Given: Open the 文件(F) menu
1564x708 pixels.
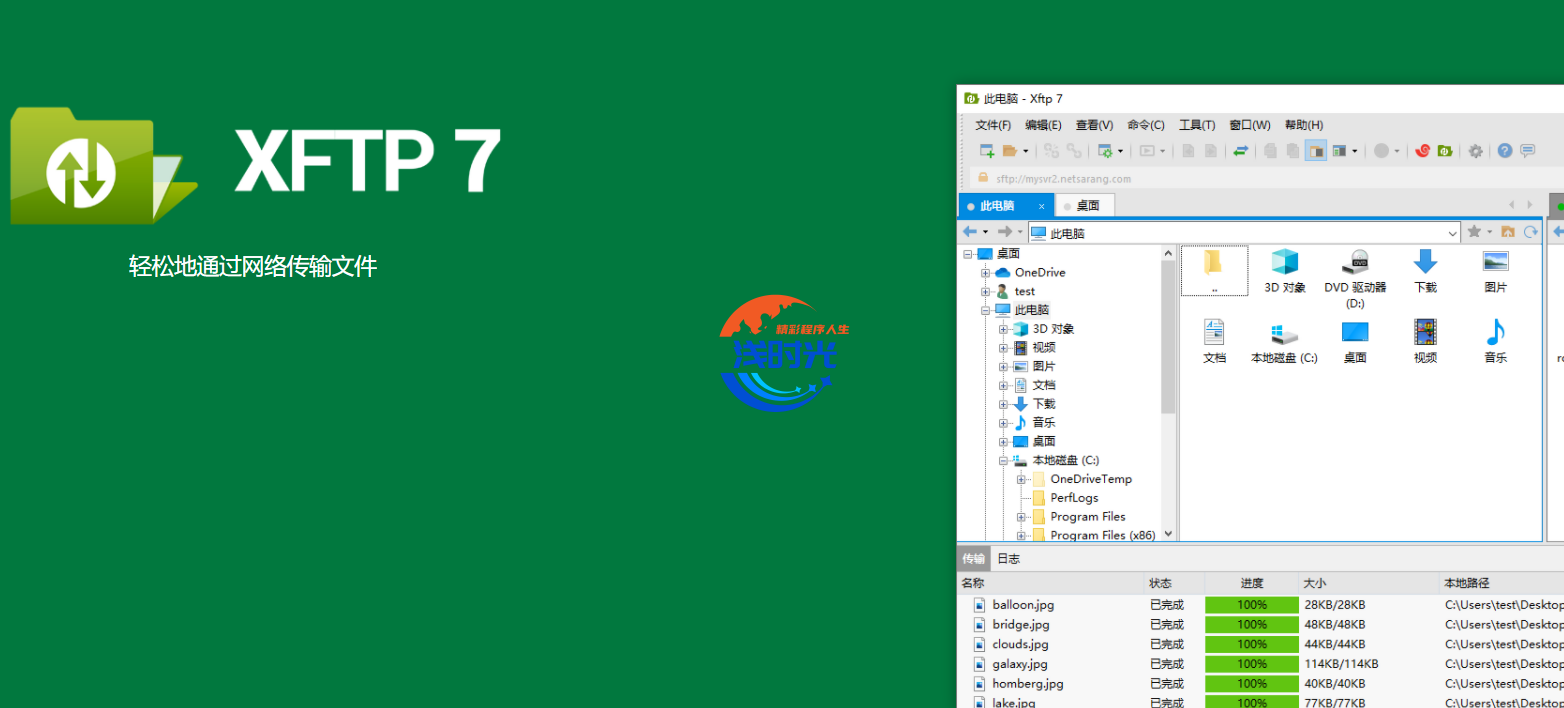Looking at the screenshot, I should coord(992,125).
